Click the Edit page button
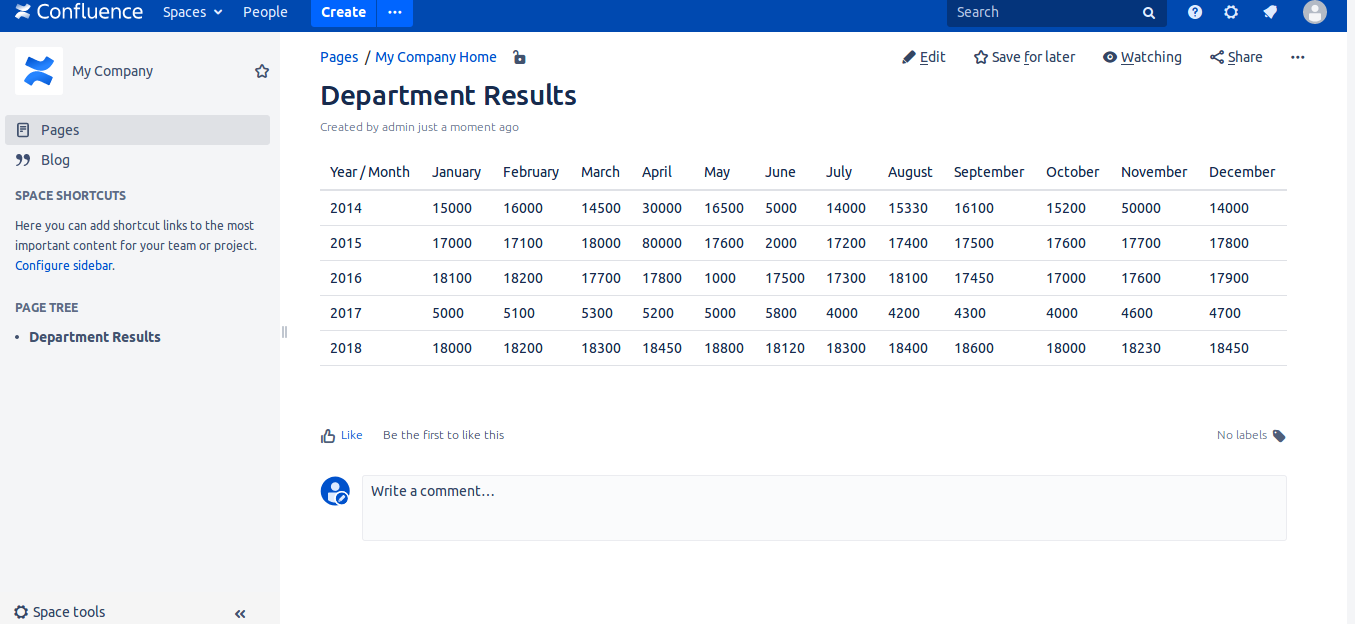This screenshot has width=1355, height=624. (x=923, y=57)
